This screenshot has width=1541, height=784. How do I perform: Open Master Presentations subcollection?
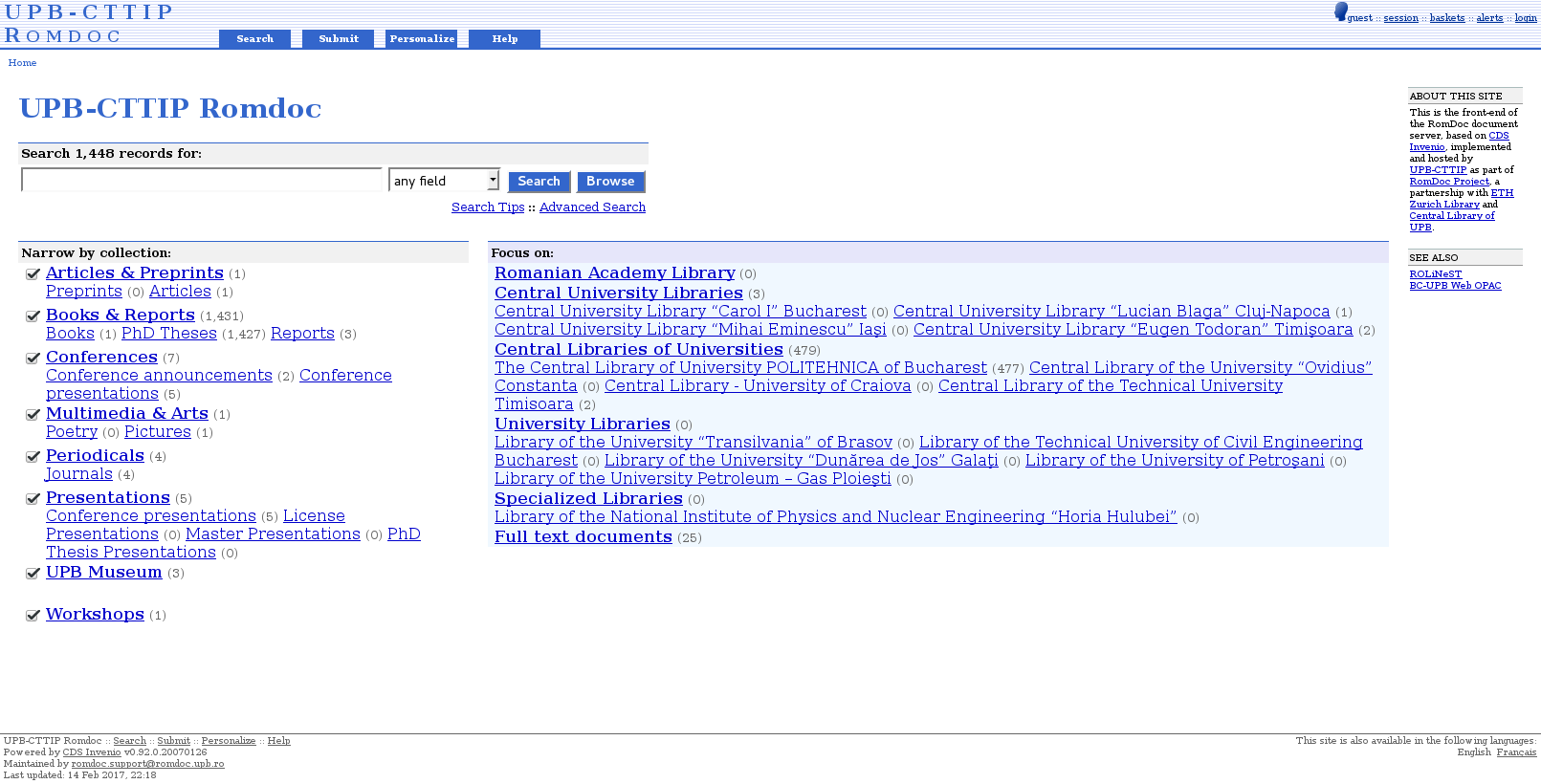[x=273, y=534]
